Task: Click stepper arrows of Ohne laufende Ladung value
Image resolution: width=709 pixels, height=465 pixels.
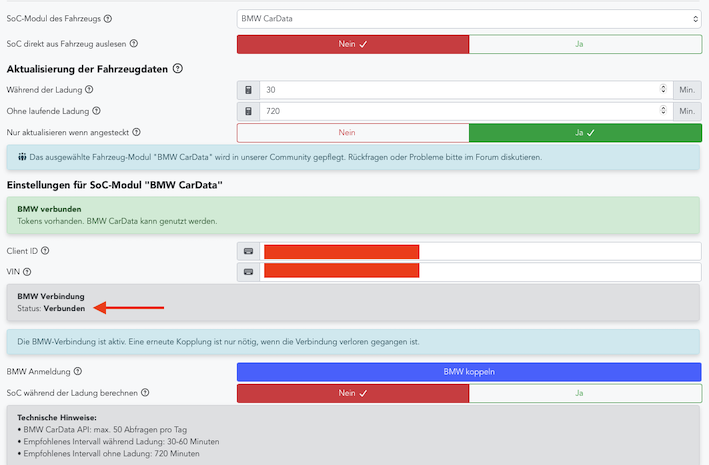Action: (663, 110)
